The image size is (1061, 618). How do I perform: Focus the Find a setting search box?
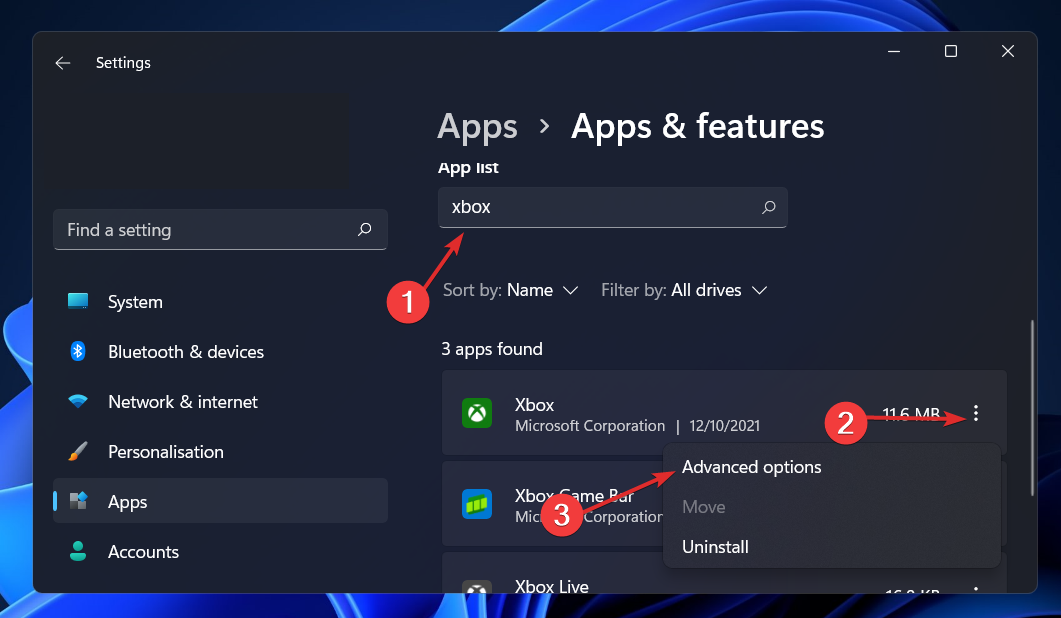click(221, 229)
